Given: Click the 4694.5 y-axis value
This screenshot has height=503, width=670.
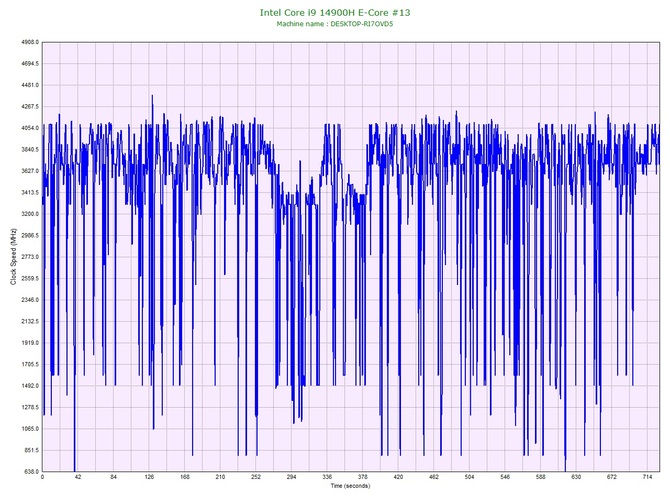Looking at the screenshot, I should tap(30, 64).
